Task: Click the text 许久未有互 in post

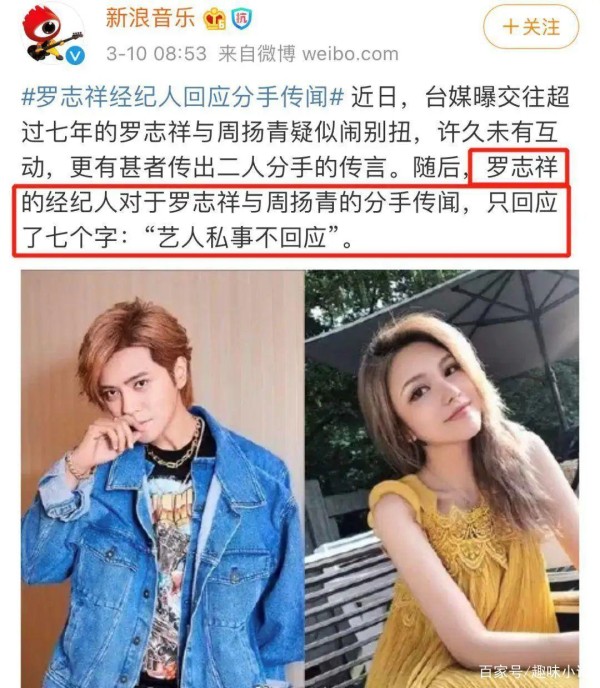Action: coord(497,132)
